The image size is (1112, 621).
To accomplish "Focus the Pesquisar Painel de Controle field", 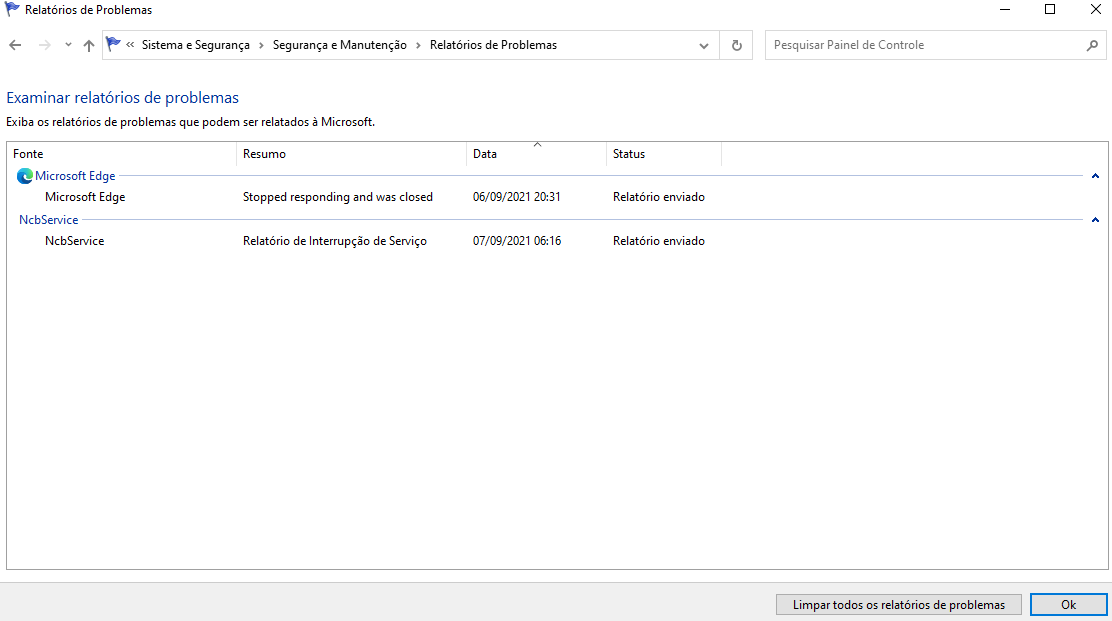I will pyautogui.click(x=925, y=45).
